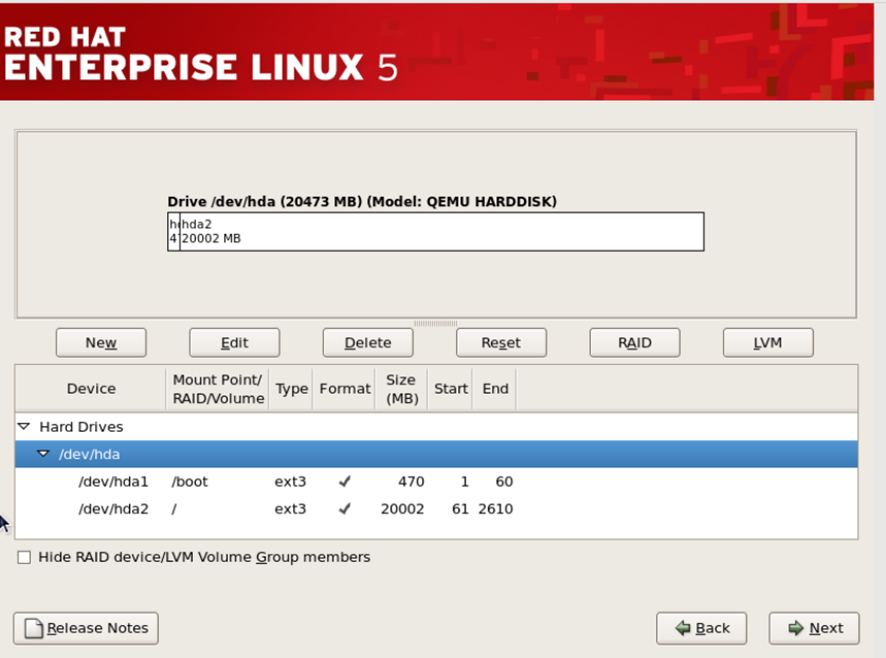
Task: Click the small hda1 segment in drive diagram
Action: pyautogui.click(x=173, y=232)
